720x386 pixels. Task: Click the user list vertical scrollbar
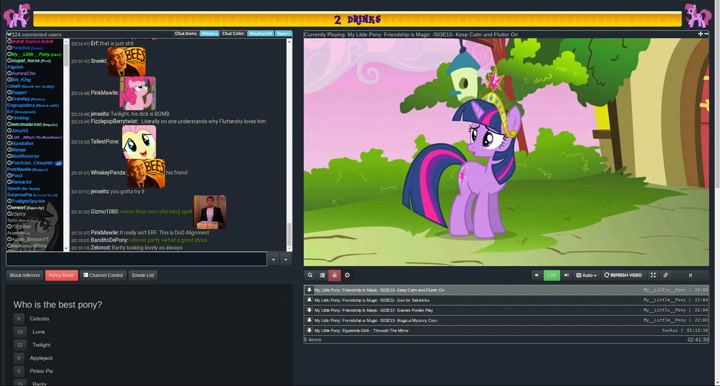tap(66, 145)
